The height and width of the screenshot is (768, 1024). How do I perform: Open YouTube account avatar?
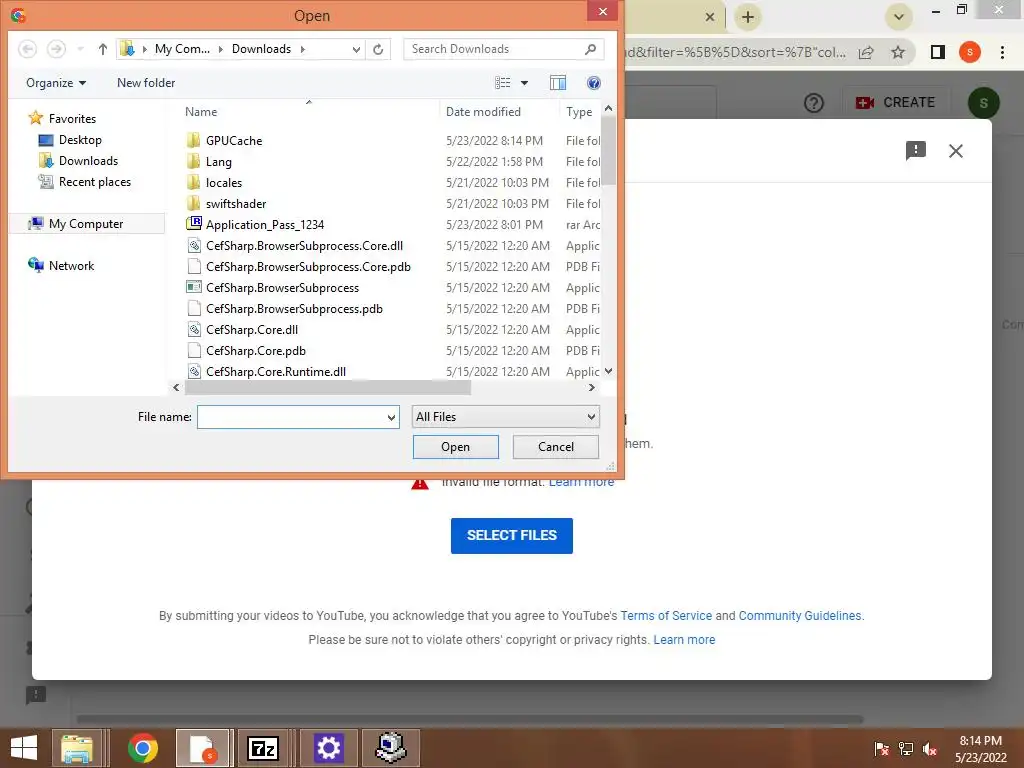pyautogui.click(x=984, y=103)
